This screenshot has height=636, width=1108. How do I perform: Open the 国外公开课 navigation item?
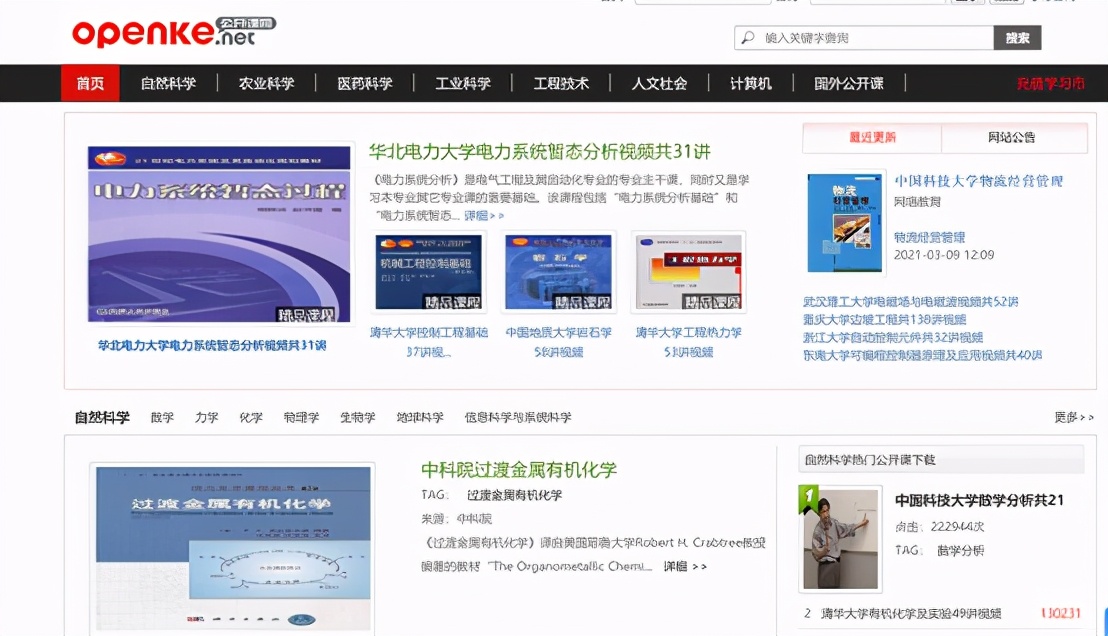tap(849, 83)
